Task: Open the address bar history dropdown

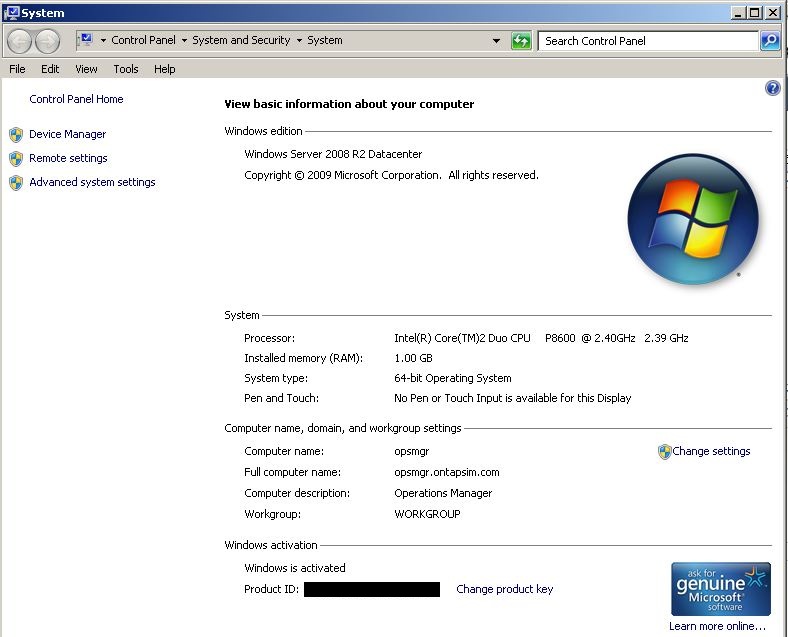Action: tap(497, 41)
